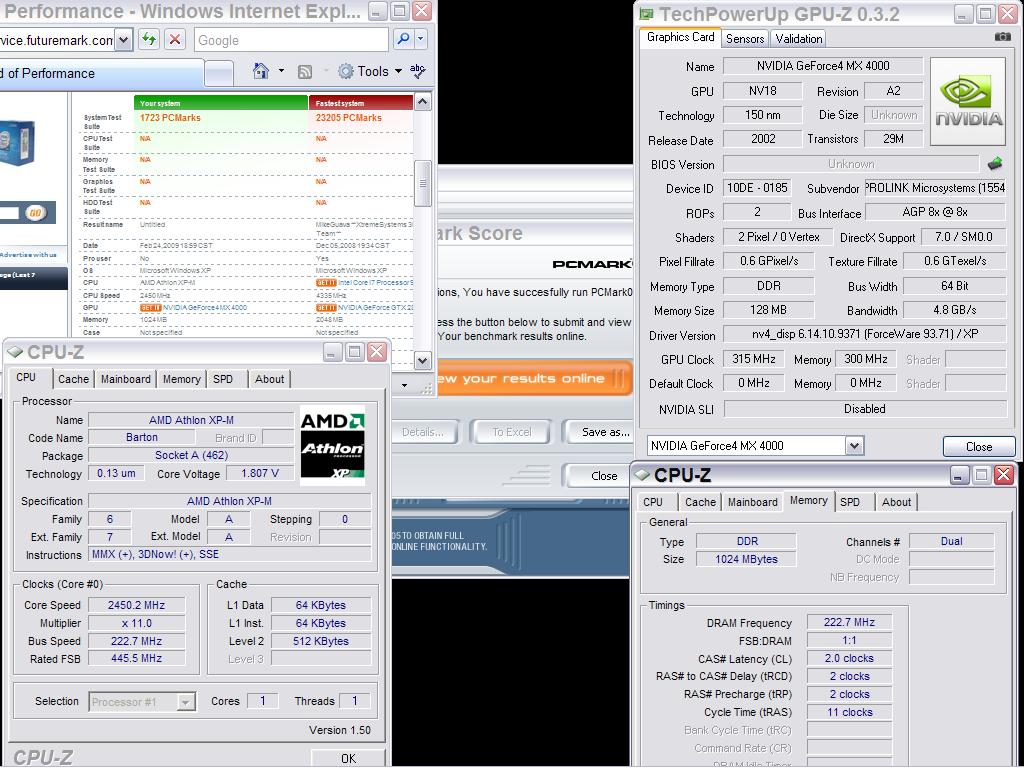The width and height of the screenshot is (1024, 768).
Task: Click the refresh icon in Internet Explorer
Action: 149,40
